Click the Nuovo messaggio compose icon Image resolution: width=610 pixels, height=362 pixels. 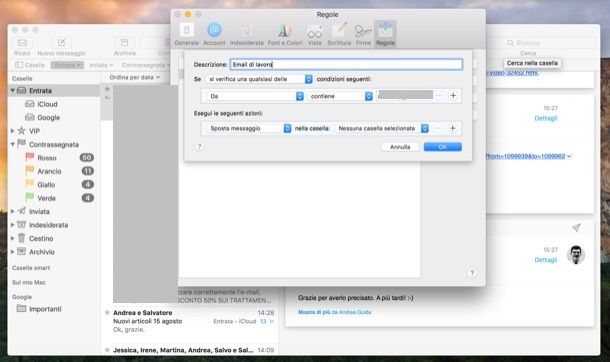tap(61, 43)
